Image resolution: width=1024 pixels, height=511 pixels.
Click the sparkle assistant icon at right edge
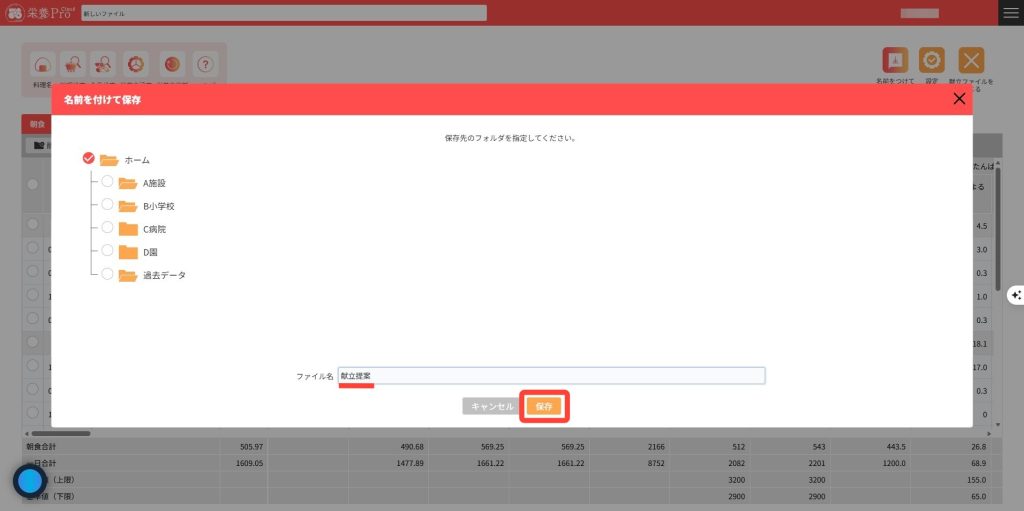pyautogui.click(x=1015, y=295)
